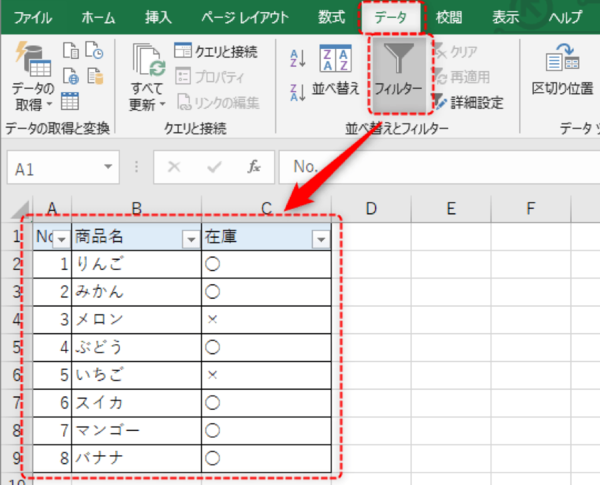Viewport: 600px width, 485px height.
Task: Click the formula bar showing No.
Action: click(x=439, y=167)
